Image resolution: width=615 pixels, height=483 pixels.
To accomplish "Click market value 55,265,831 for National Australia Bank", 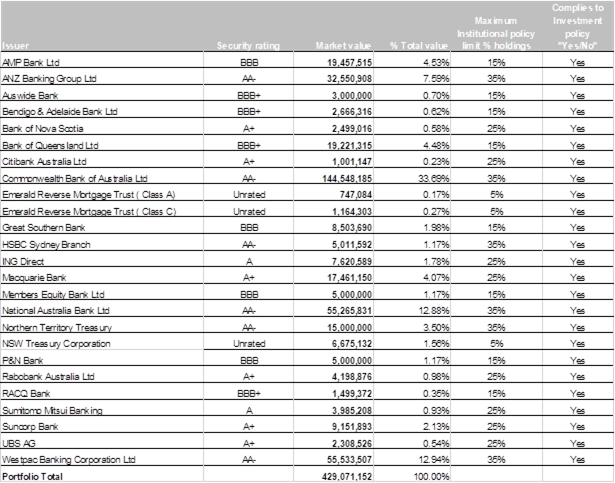I will point(349,311).
